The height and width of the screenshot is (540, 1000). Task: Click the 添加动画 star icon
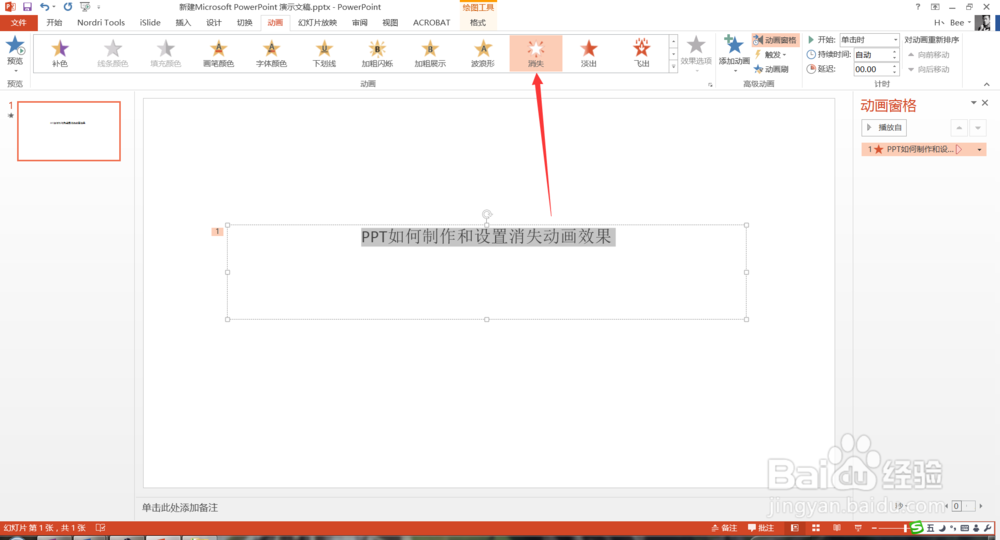pyautogui.click(x=733, y=45)
